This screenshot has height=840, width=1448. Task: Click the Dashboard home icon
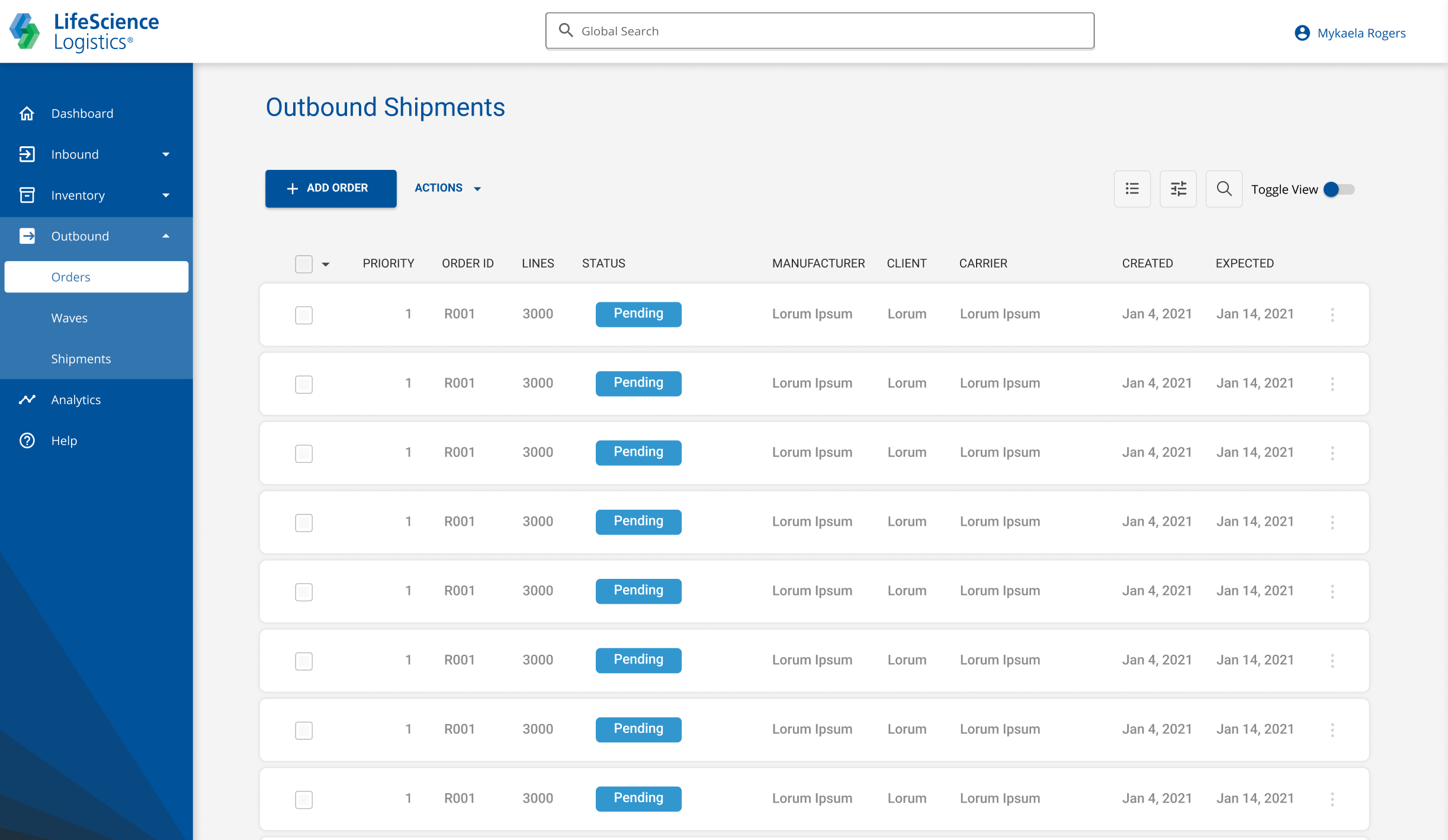point(27,113)
